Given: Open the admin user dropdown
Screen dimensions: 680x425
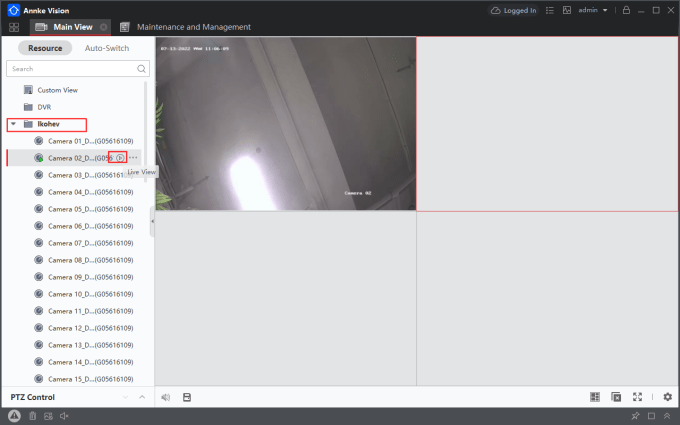Looking at the screenshot, I should tap(593, 10).
